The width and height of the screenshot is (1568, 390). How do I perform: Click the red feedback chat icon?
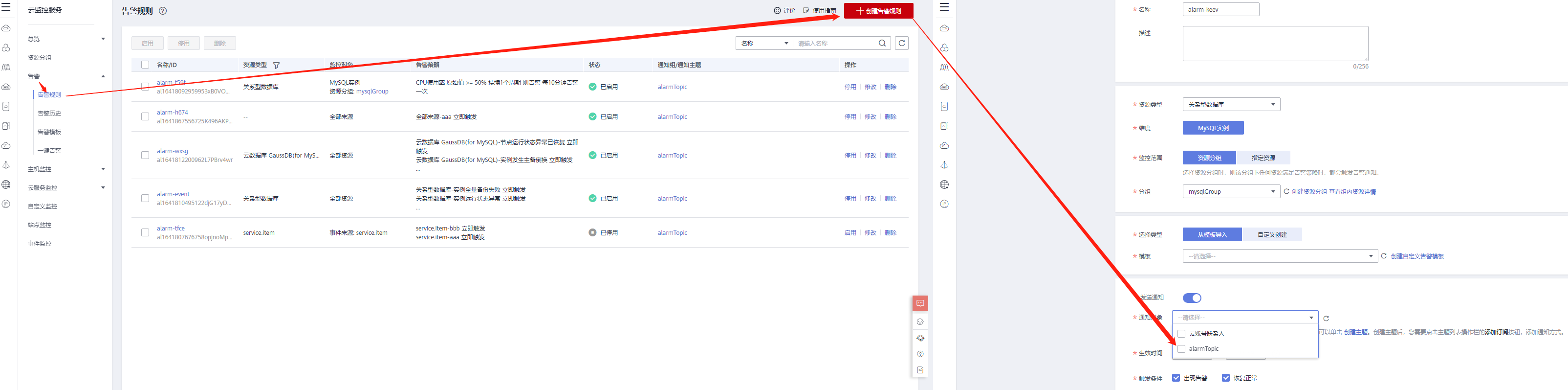click(x=920, y=303)
